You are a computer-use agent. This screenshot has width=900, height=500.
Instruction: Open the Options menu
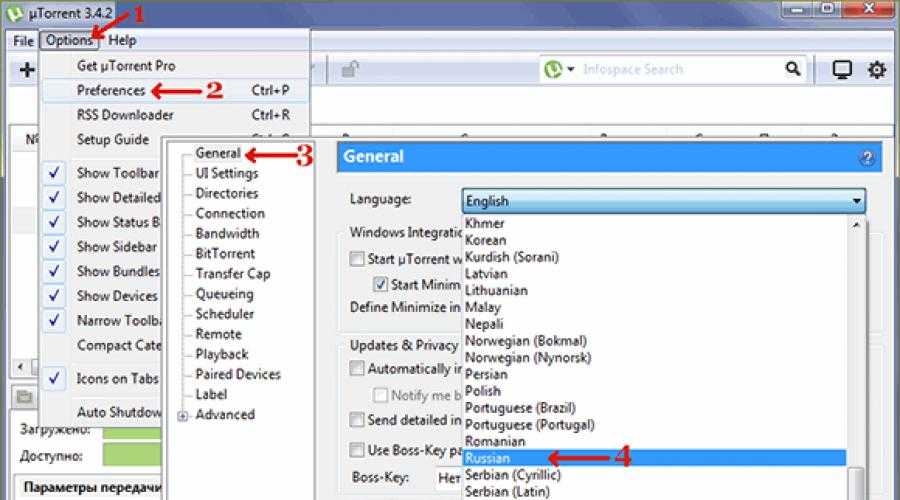tap(69, 40)
